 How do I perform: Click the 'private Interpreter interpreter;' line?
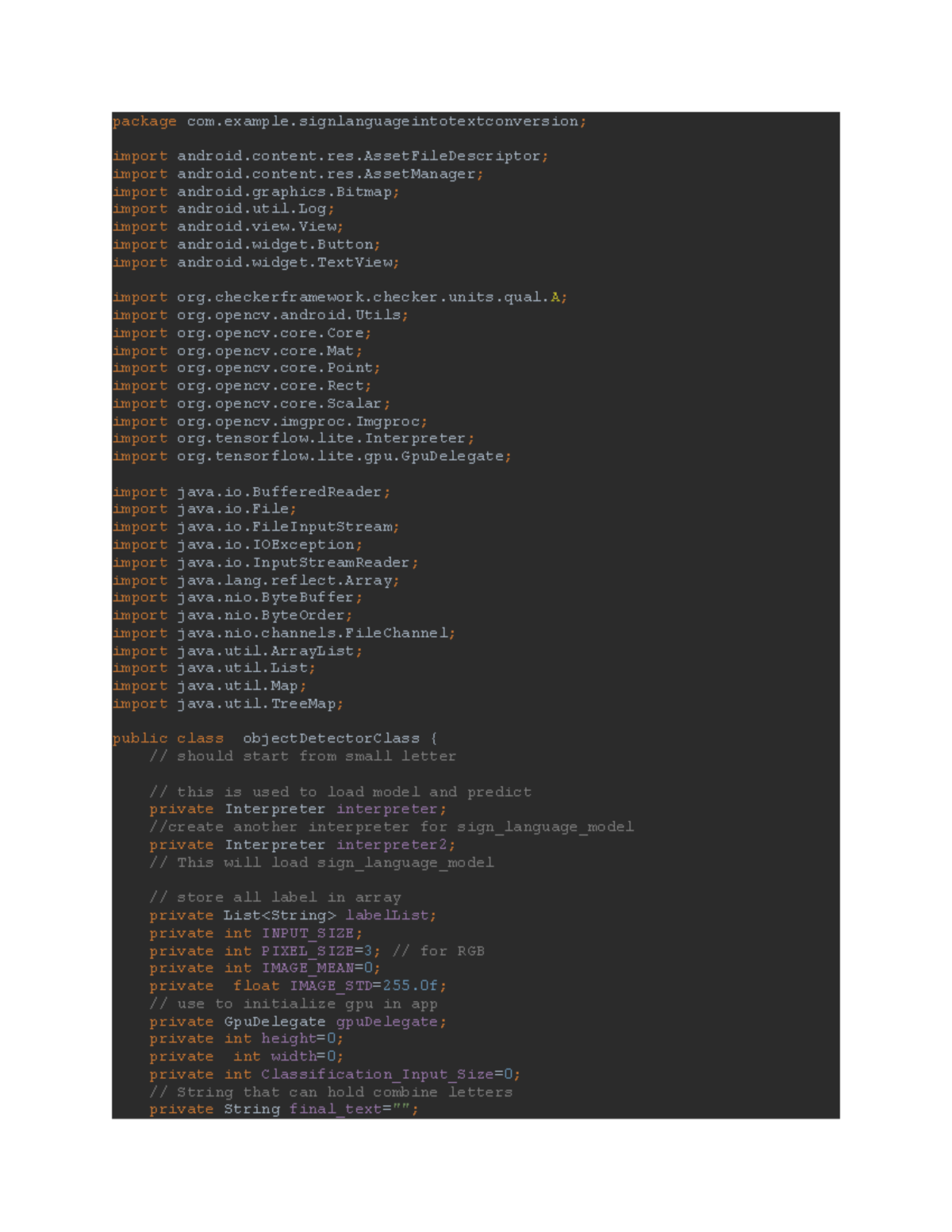pyautogui.click(x=297, y=809)
